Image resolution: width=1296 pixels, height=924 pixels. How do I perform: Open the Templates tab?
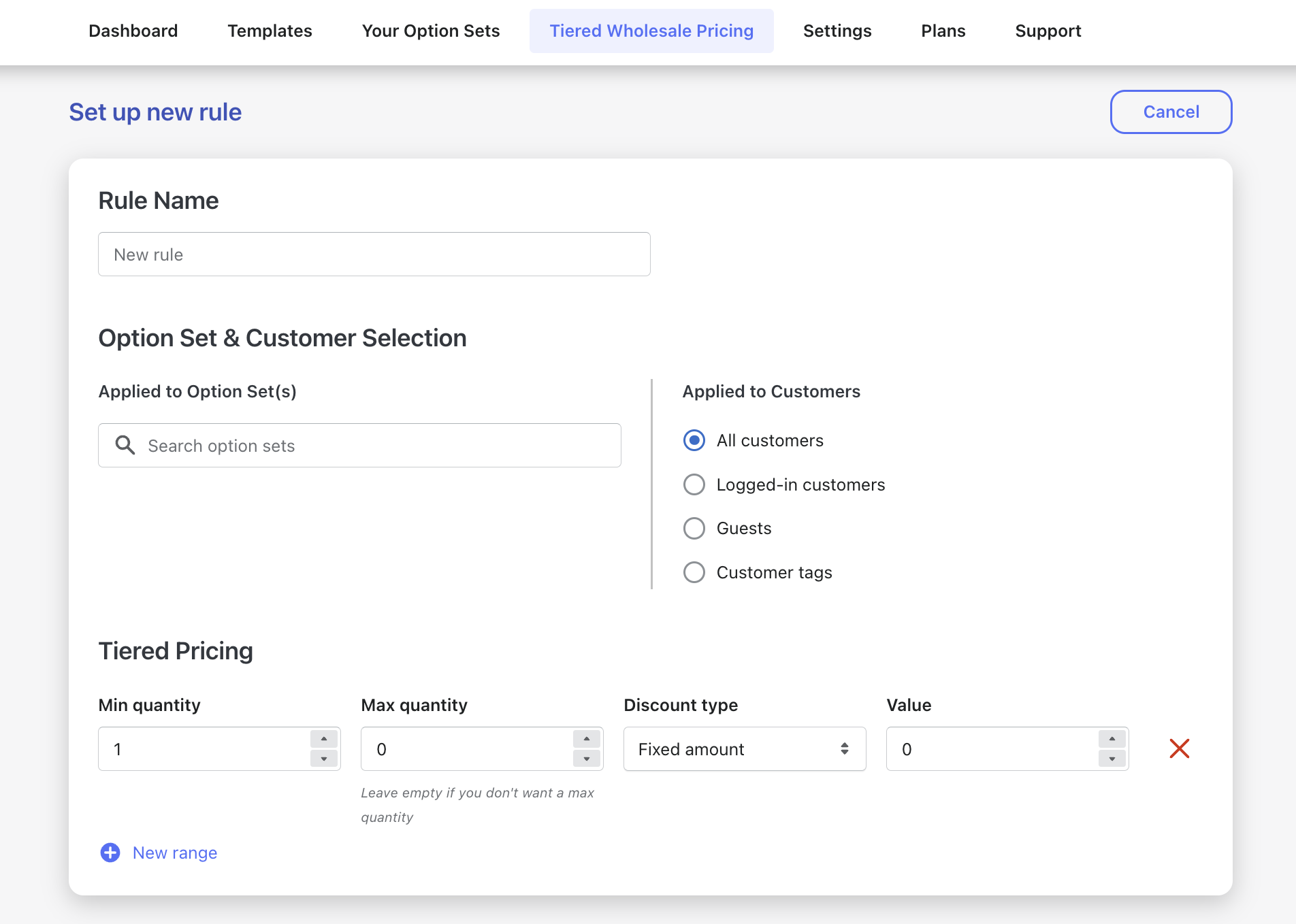pyautogui.click(x=270, y=31)
